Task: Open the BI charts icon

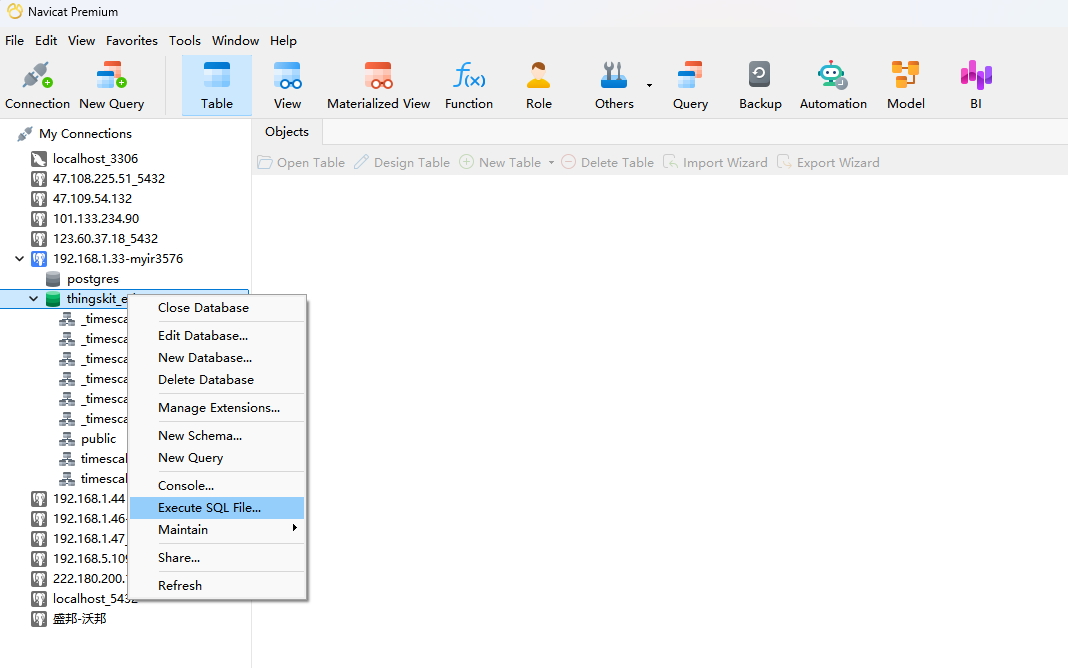Action: tap(976, 75)
